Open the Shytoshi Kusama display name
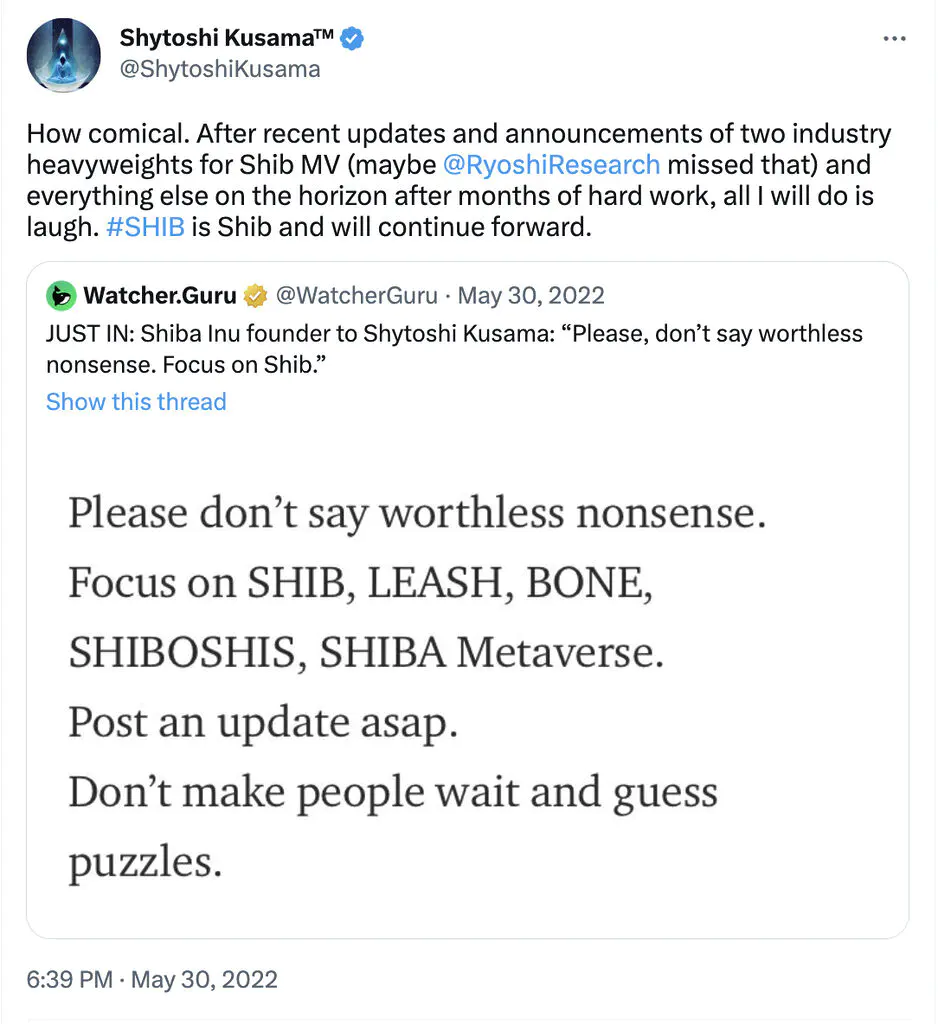Screen dimensions: 938x1024 (227, 38)
